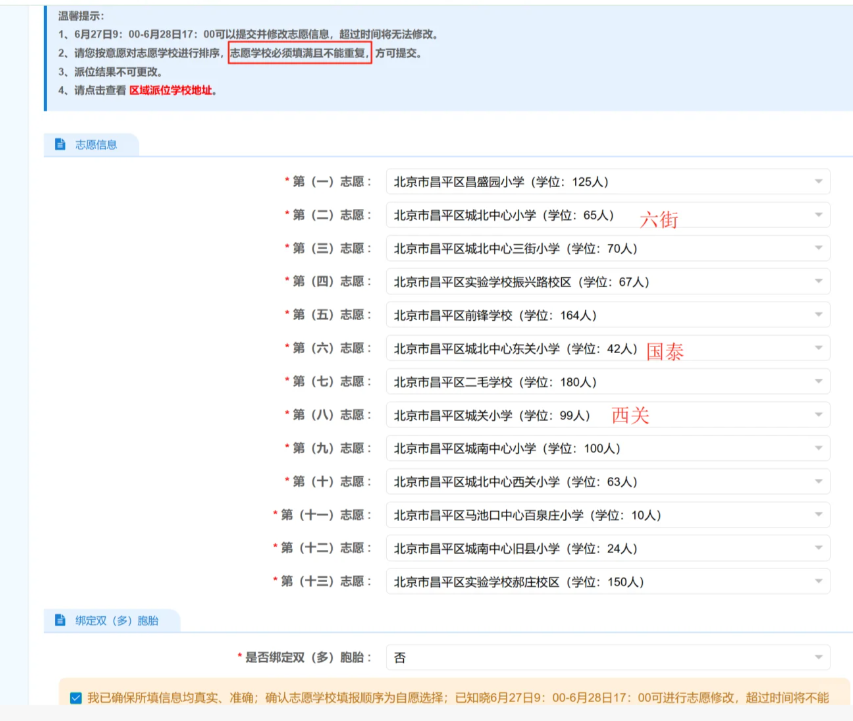Open the 第（三）志愿 school dropdown

tap(608, 248)
